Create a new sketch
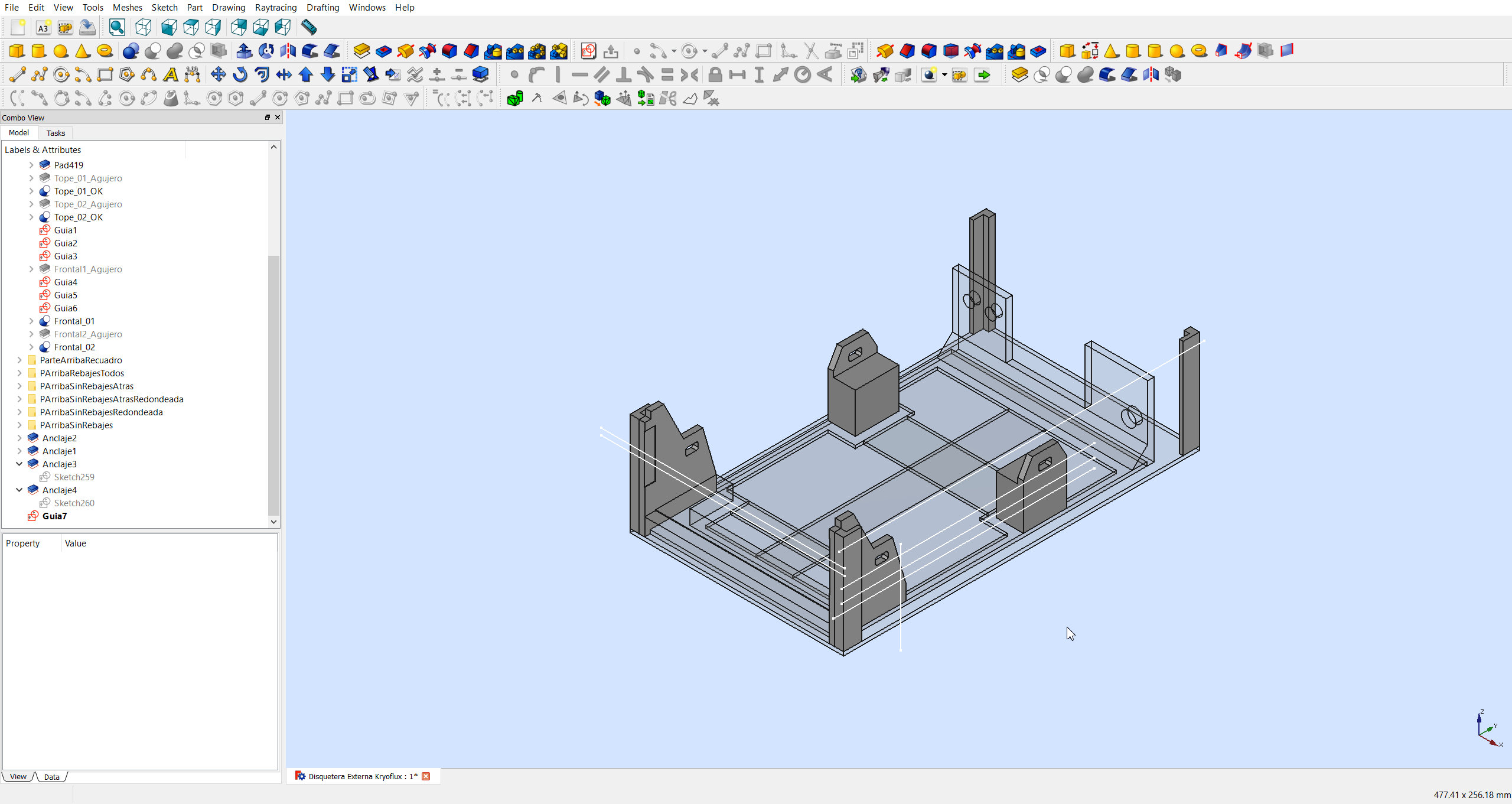Viewport: 1512px width, 804px height. [588, 51]
